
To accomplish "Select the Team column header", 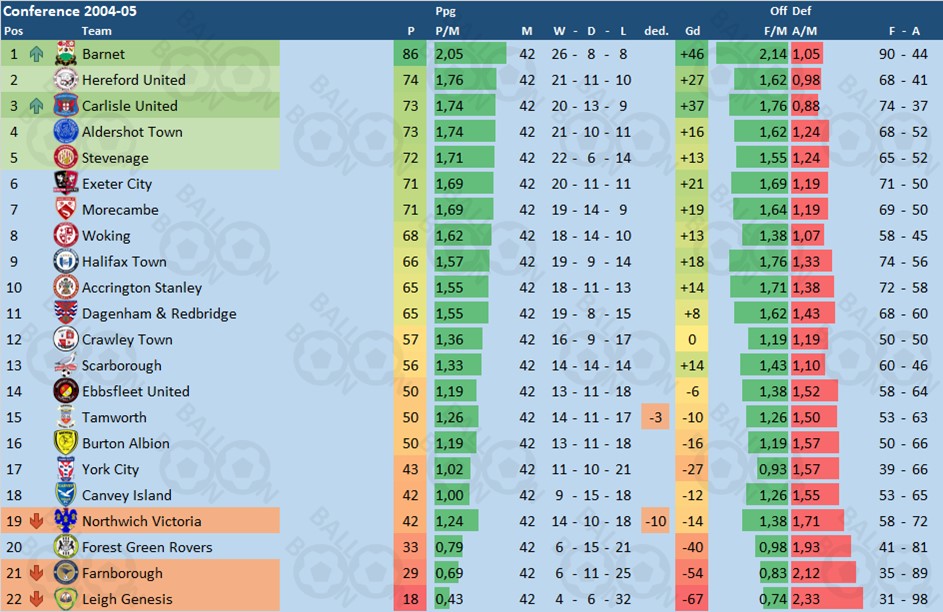I will coord(97,31).
